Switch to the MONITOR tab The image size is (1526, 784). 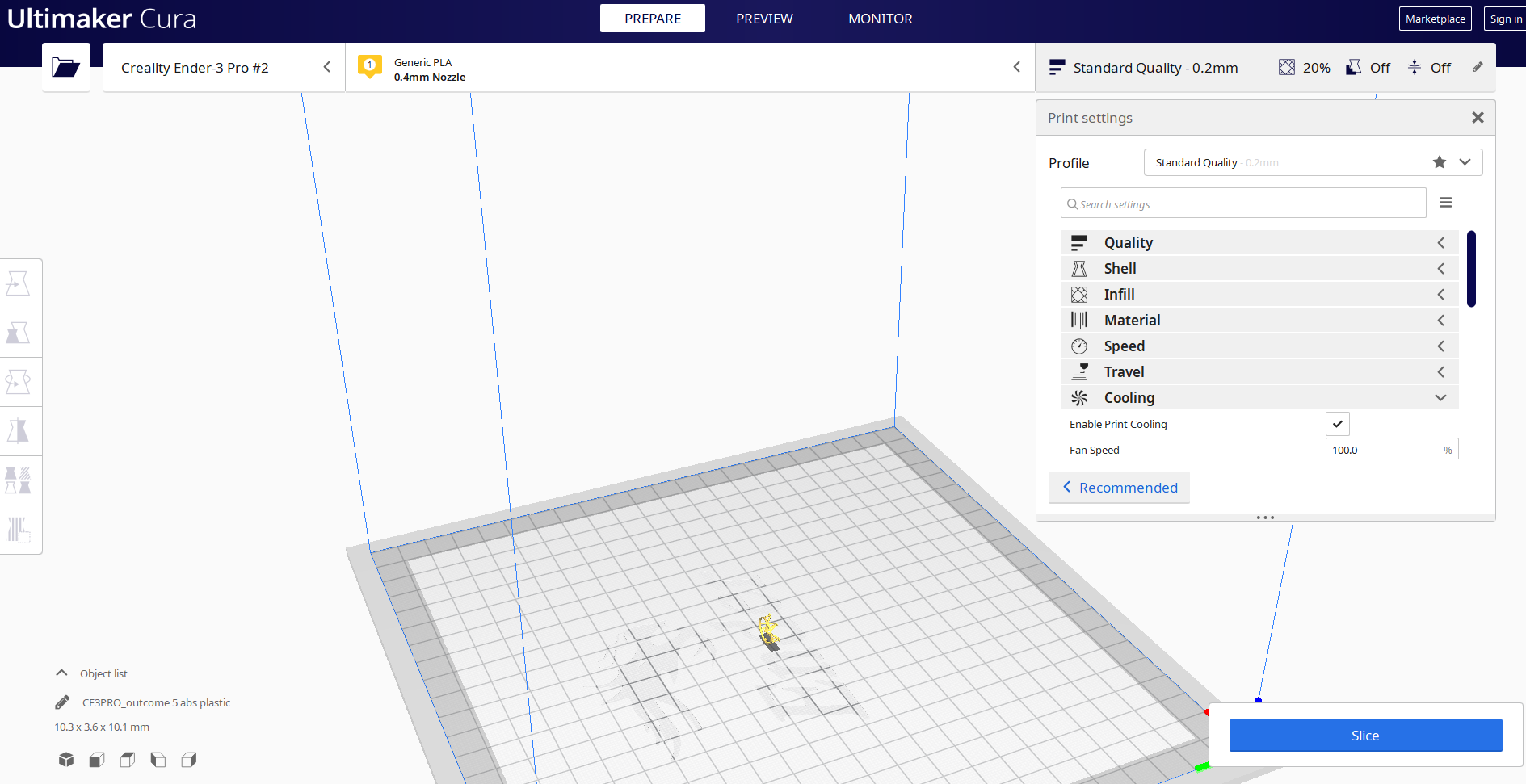pyautogui.click(x=880, y=19)
